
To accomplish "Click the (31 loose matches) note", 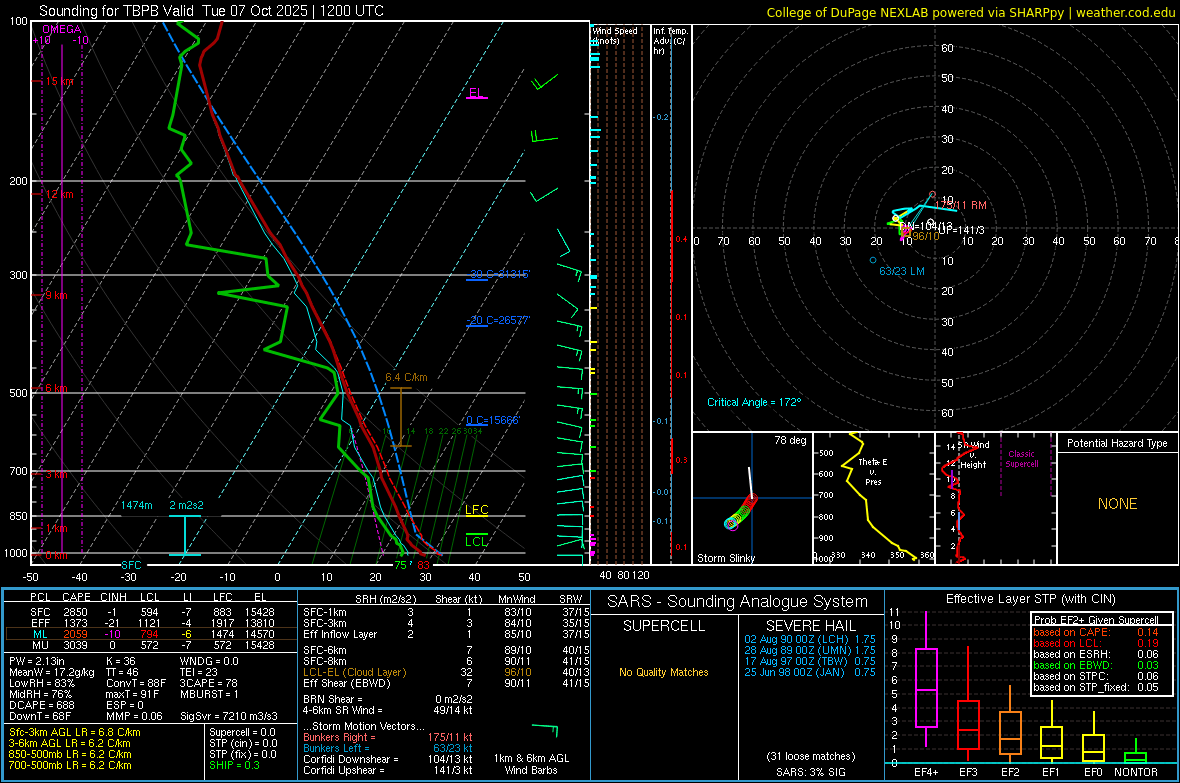I will point(811,757).
